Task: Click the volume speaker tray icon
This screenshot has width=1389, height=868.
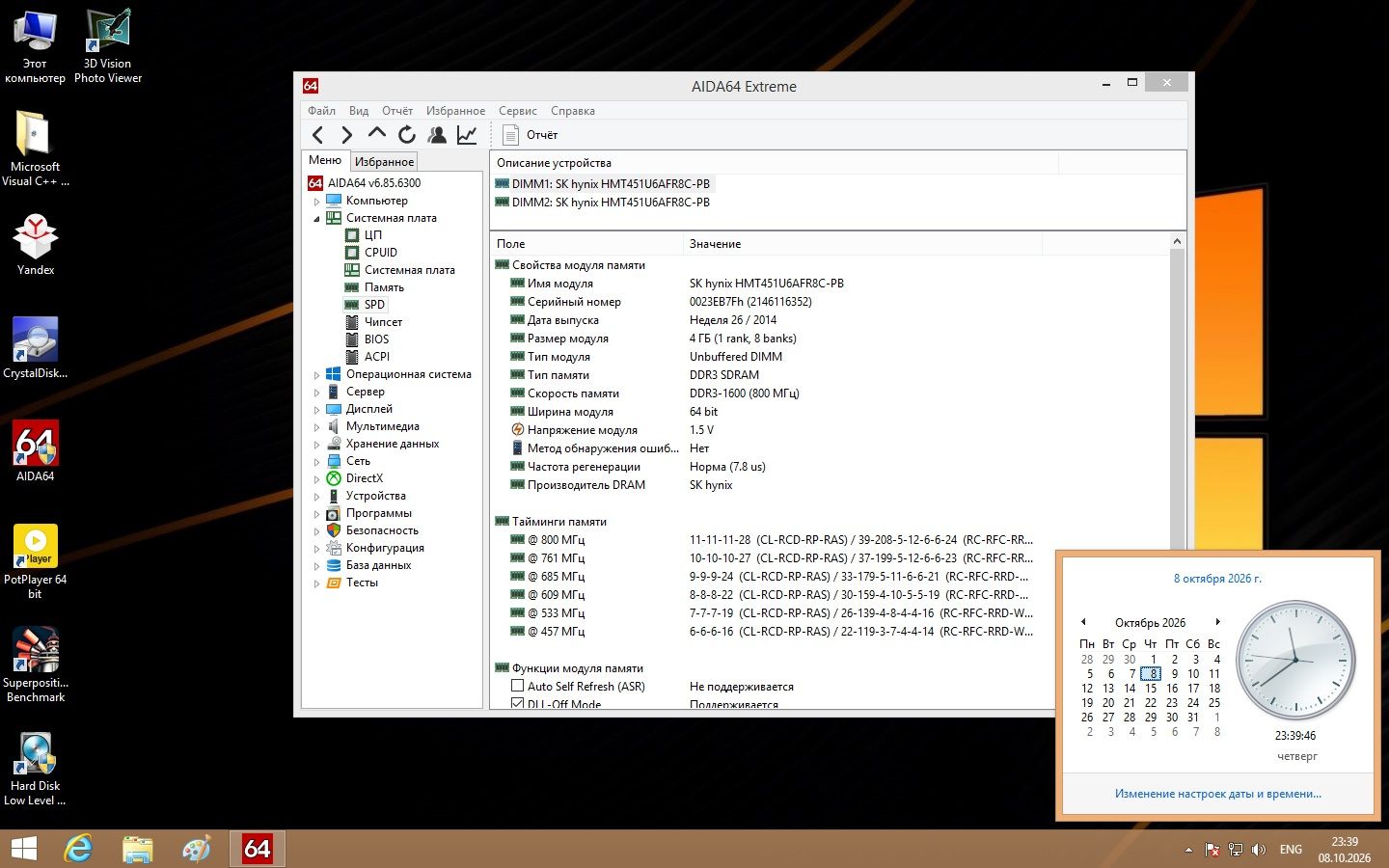Action: click(1259, 850)
